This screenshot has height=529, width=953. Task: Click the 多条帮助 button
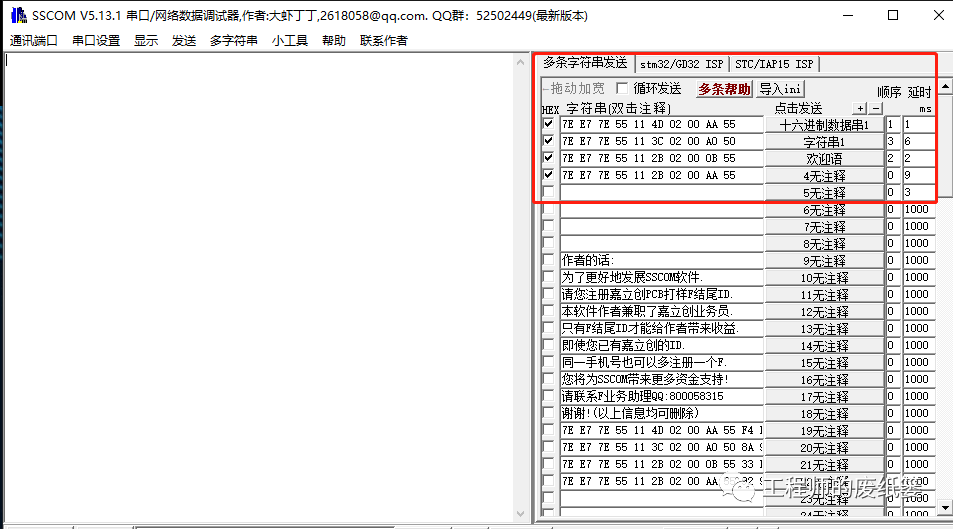point(724,89)
